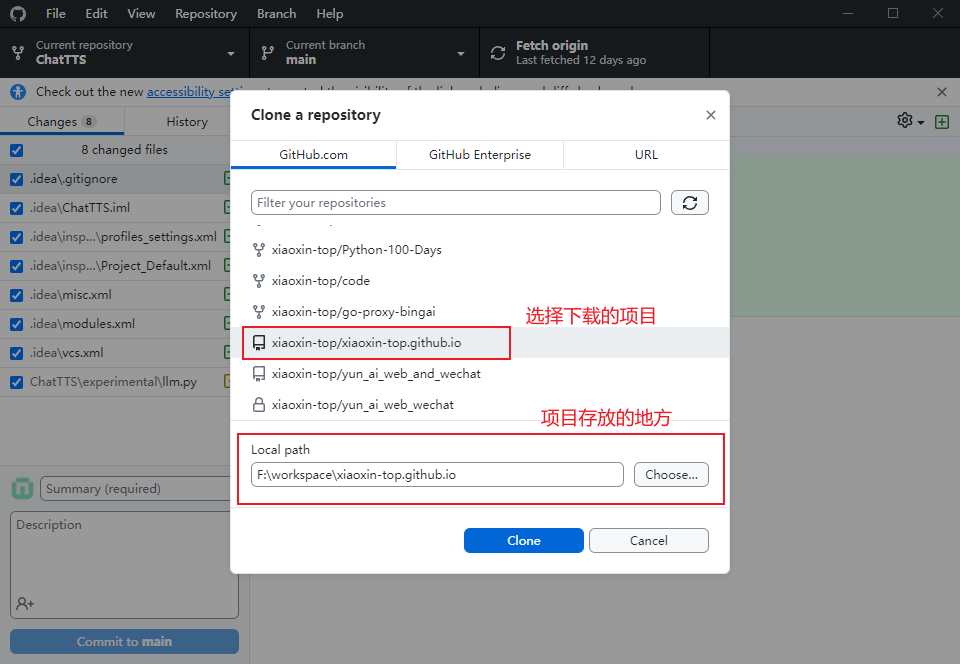Switch to the URL tab
The image size is (960, 664).
[646, 155]
